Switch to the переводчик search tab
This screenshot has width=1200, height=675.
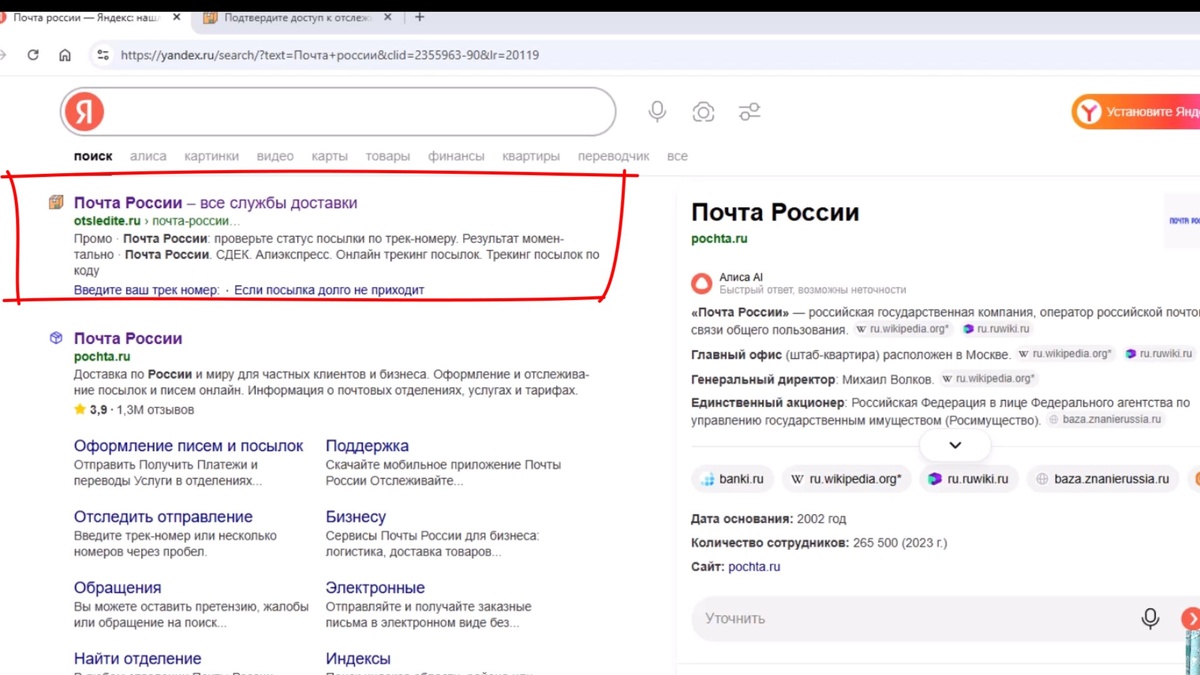[616, 156]
